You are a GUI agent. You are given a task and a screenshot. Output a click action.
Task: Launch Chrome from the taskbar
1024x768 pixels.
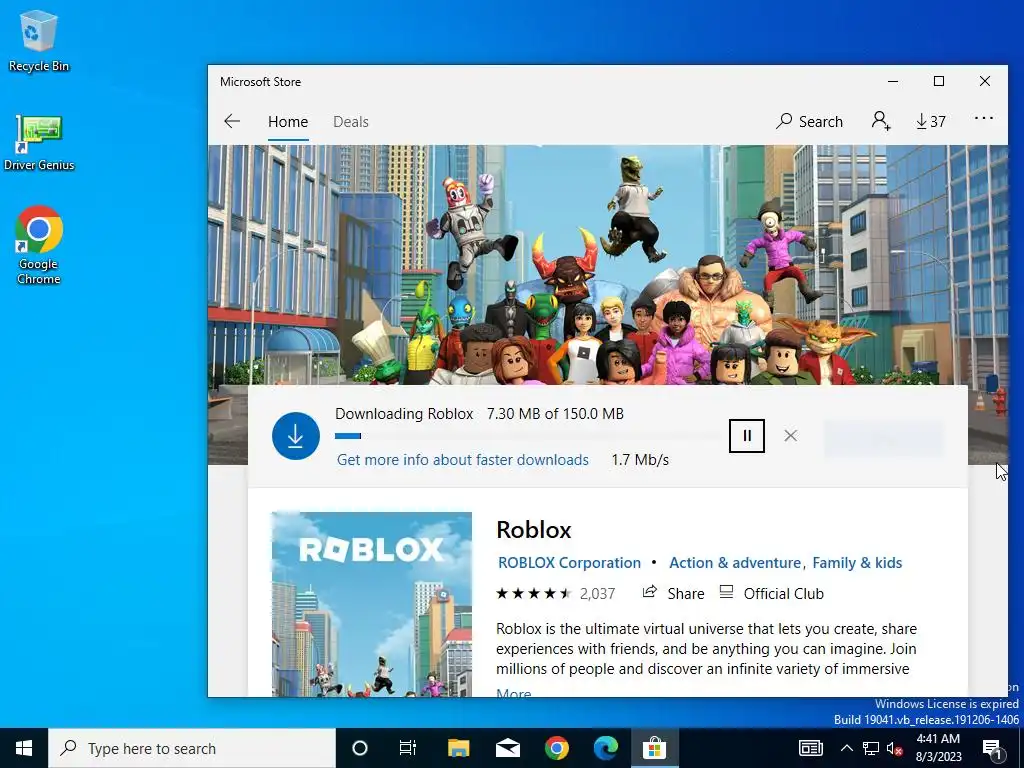pyautogui.click(x=556, y=748)
